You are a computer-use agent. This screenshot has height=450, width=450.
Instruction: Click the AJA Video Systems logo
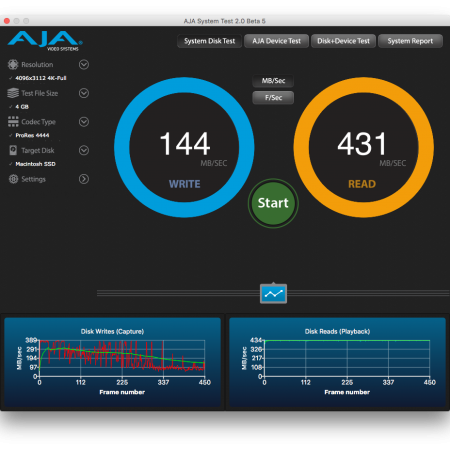click(45, 41)
